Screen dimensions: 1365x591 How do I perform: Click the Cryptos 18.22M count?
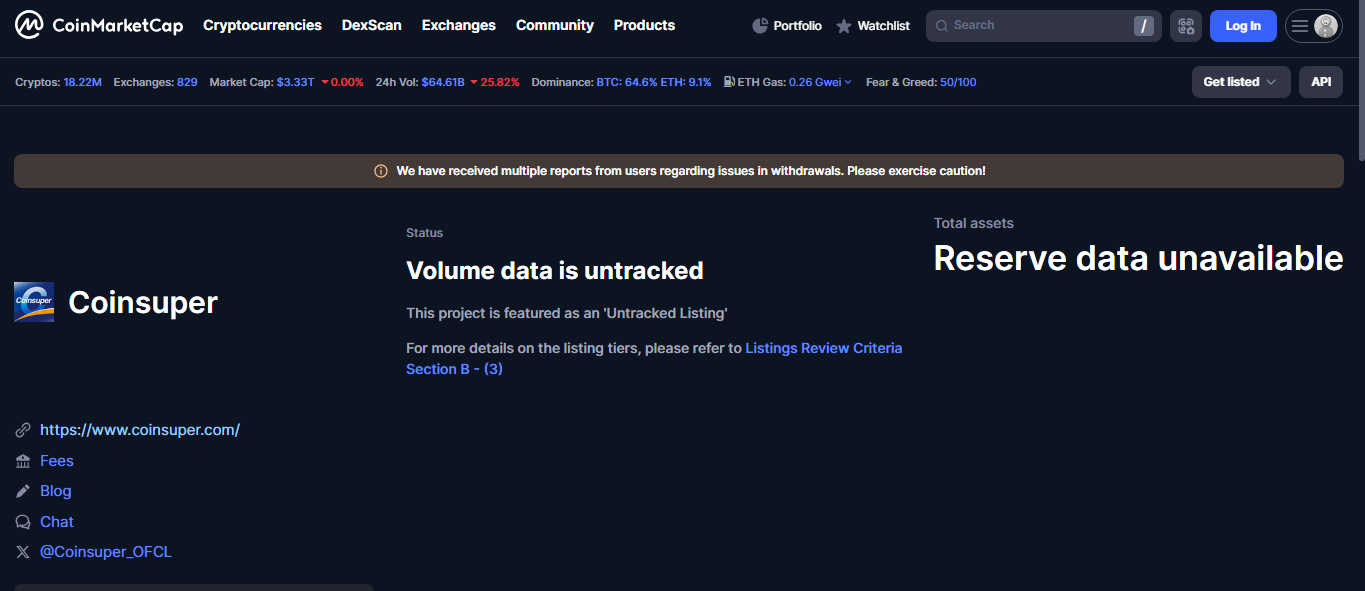(x=82, y=82)
